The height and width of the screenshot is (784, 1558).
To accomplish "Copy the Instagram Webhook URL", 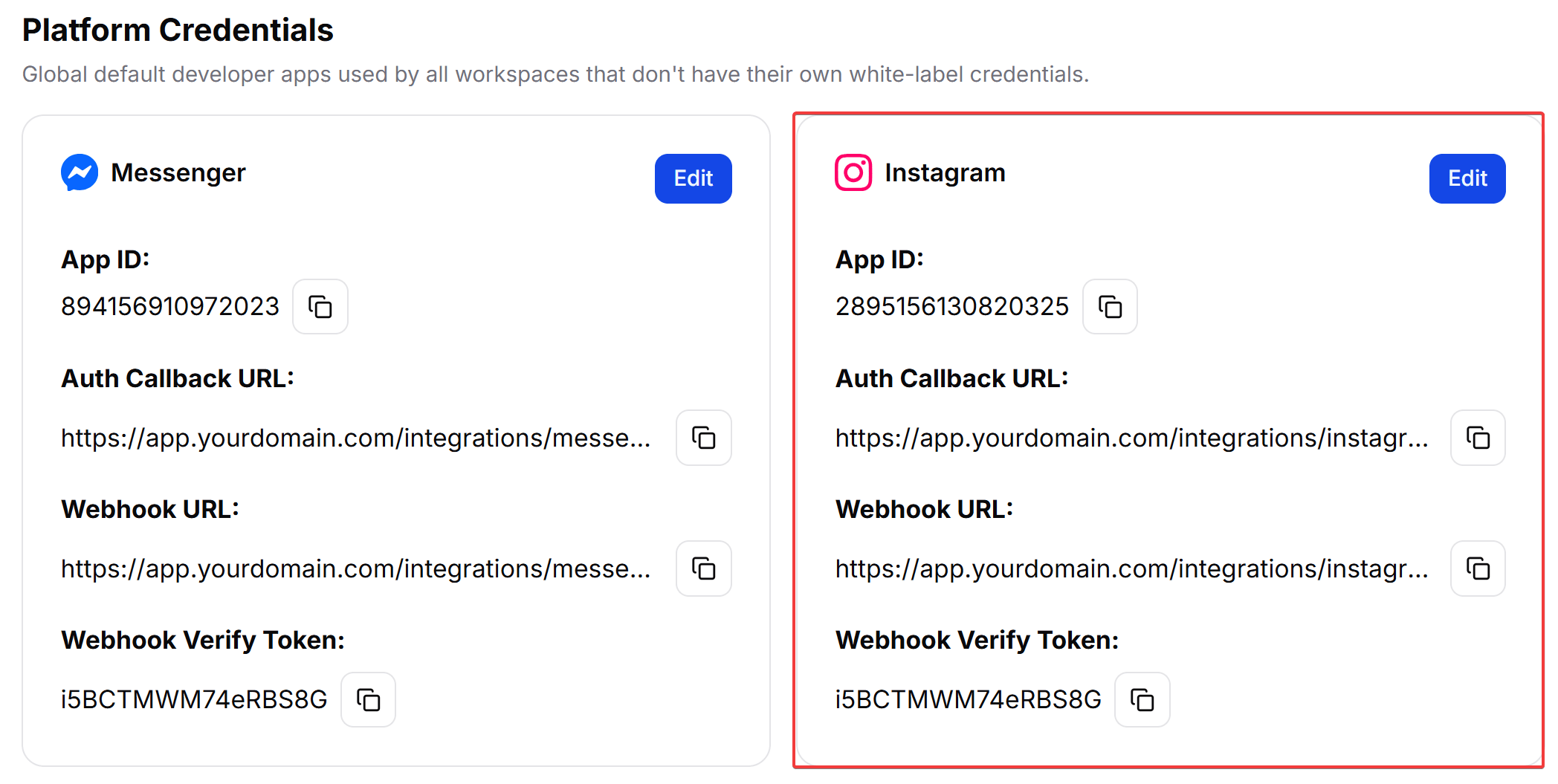I will (x=1478, y=568).
